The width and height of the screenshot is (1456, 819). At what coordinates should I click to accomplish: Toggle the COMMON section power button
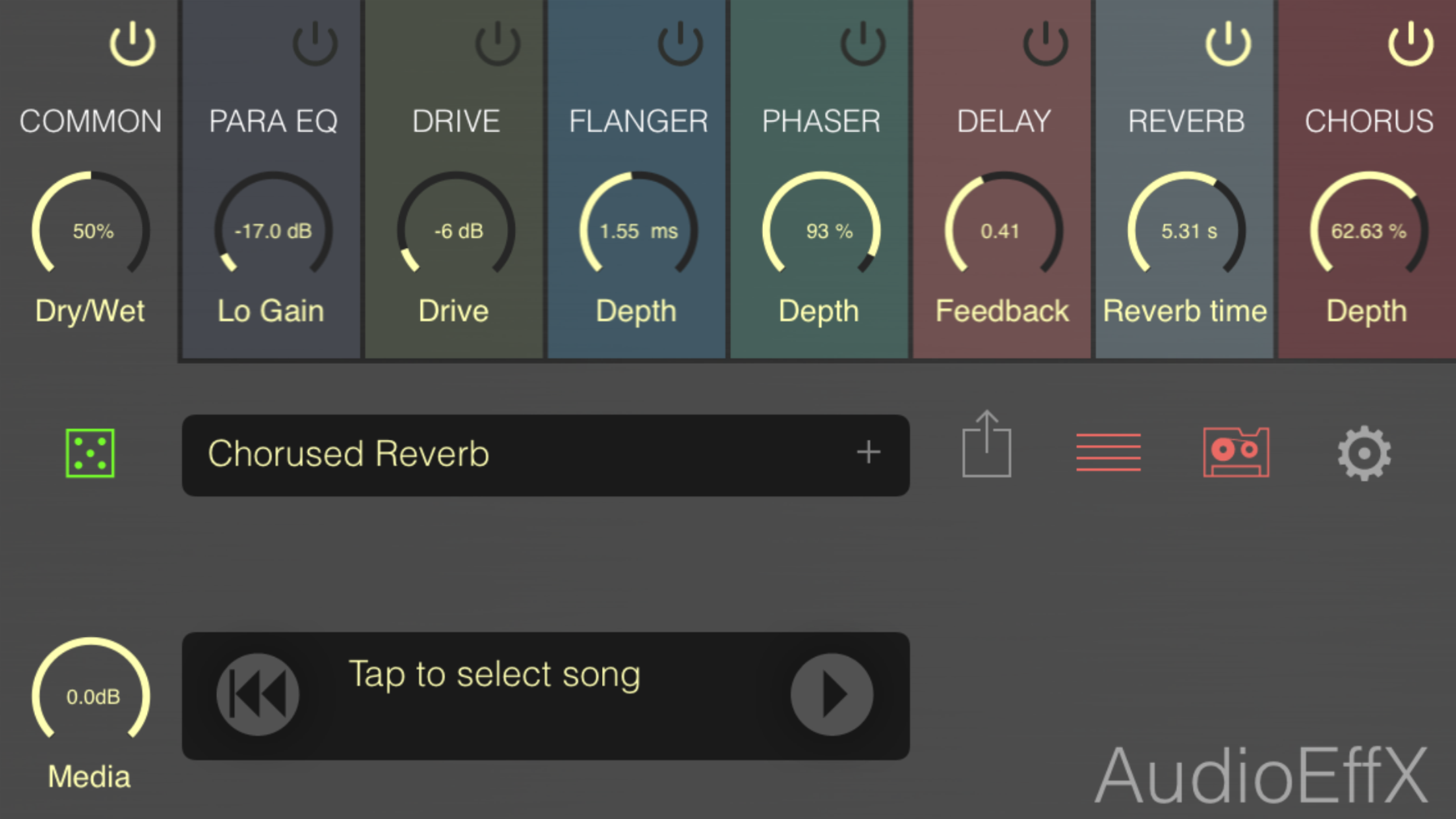pyautogui.click(x=133, y=44)
